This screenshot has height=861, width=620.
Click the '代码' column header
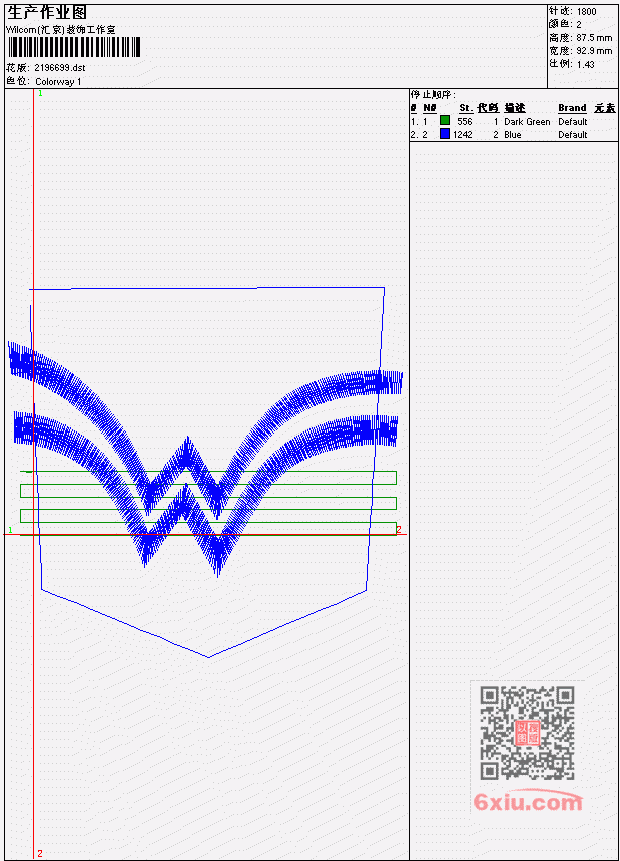(488, 108)
